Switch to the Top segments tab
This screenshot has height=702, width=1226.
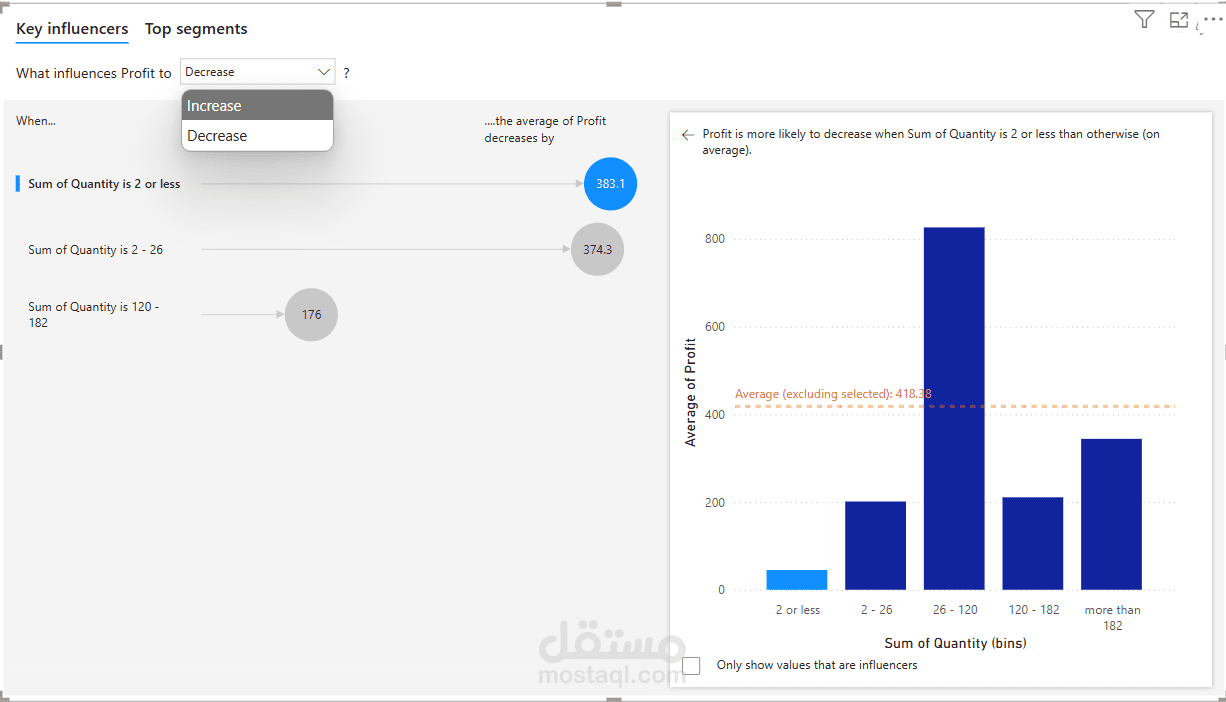click(x=196, y=29)
